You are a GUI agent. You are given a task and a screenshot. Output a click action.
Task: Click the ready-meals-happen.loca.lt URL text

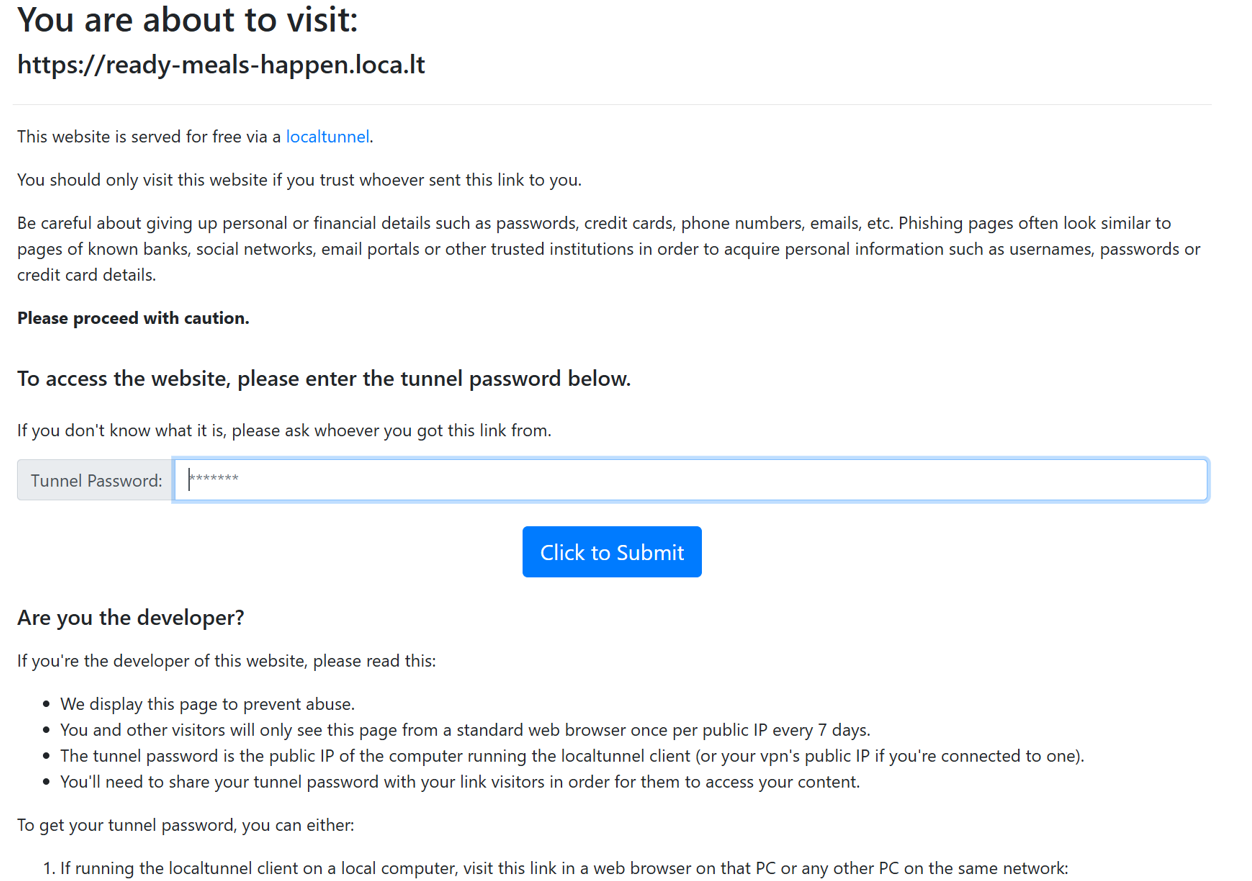(221, 65)
